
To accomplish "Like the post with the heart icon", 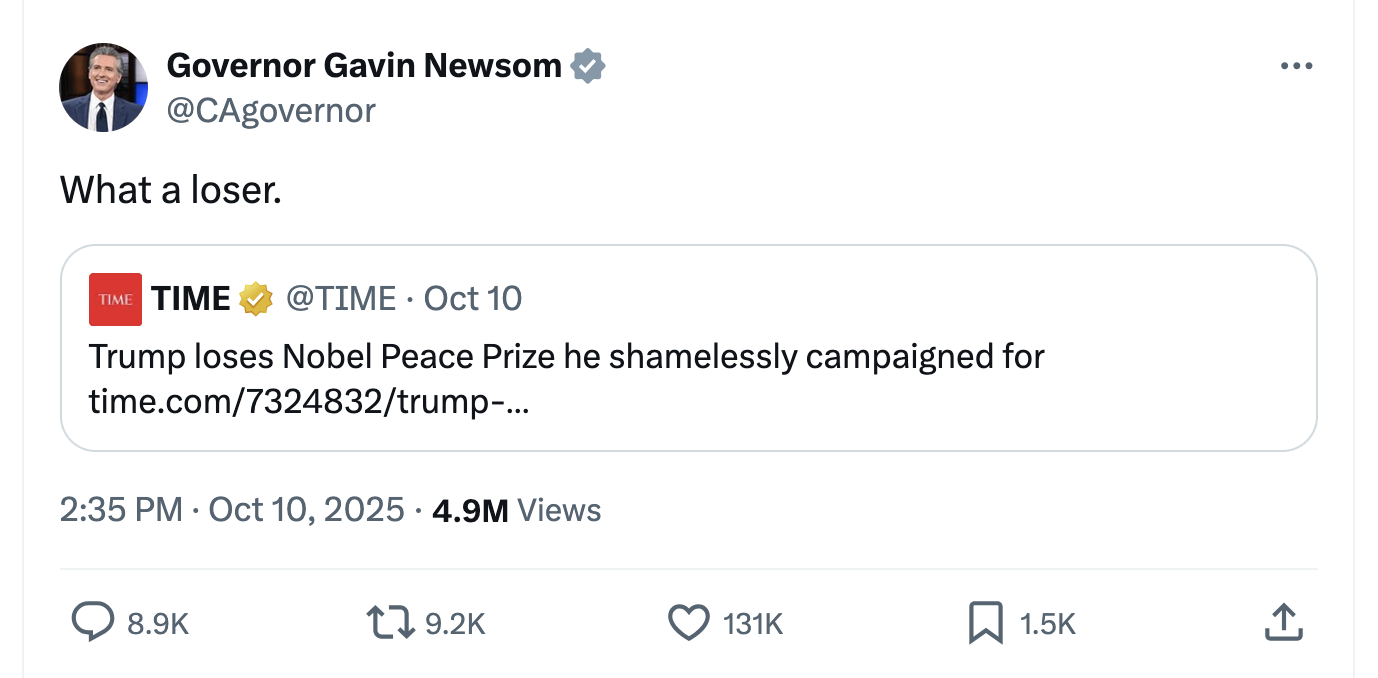I will tap(687, 623).
